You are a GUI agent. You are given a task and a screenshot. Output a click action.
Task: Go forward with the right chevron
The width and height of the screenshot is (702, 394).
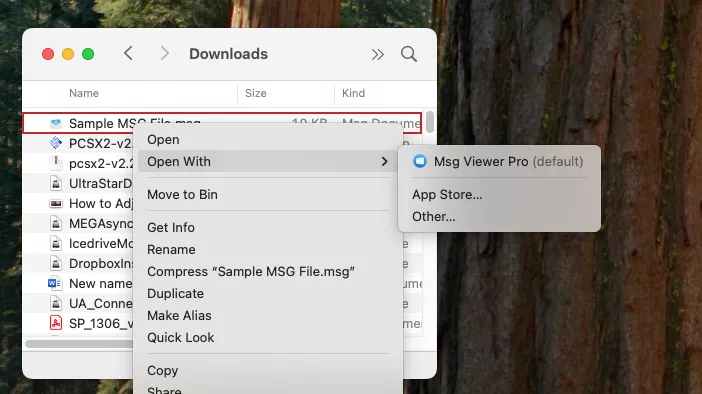click(165, 53)
